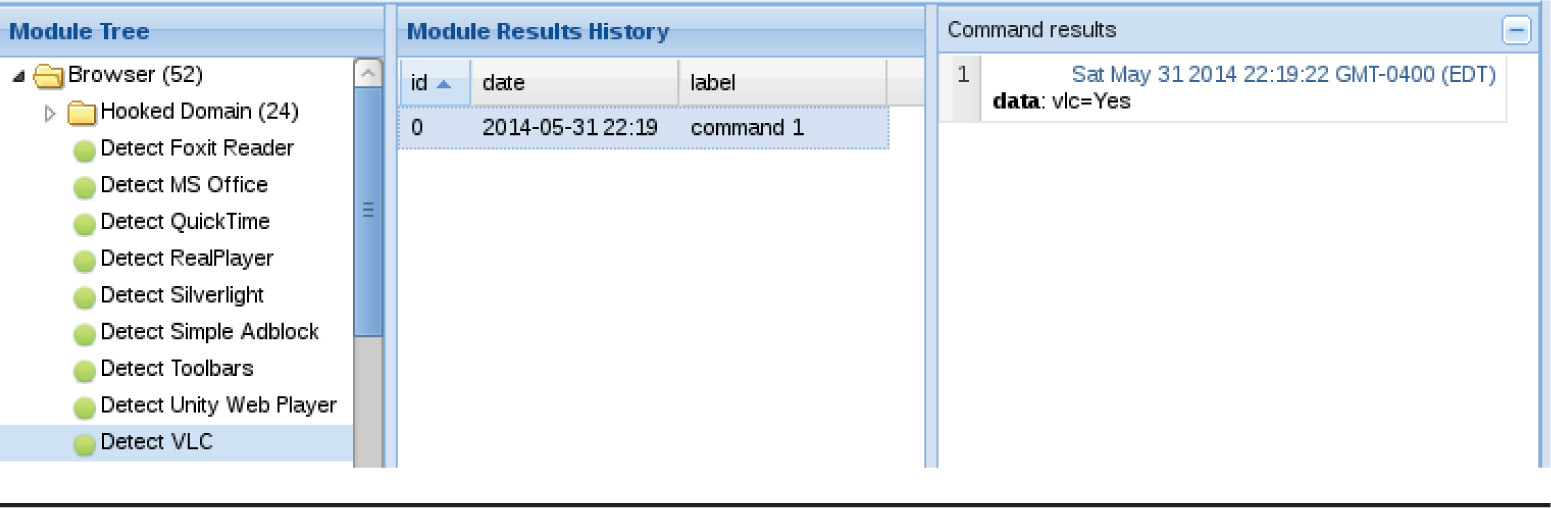This screenshot has width=1551, height=508.
Task: Click the green icon beside Detect Simple Adblock
Action: 85,334
